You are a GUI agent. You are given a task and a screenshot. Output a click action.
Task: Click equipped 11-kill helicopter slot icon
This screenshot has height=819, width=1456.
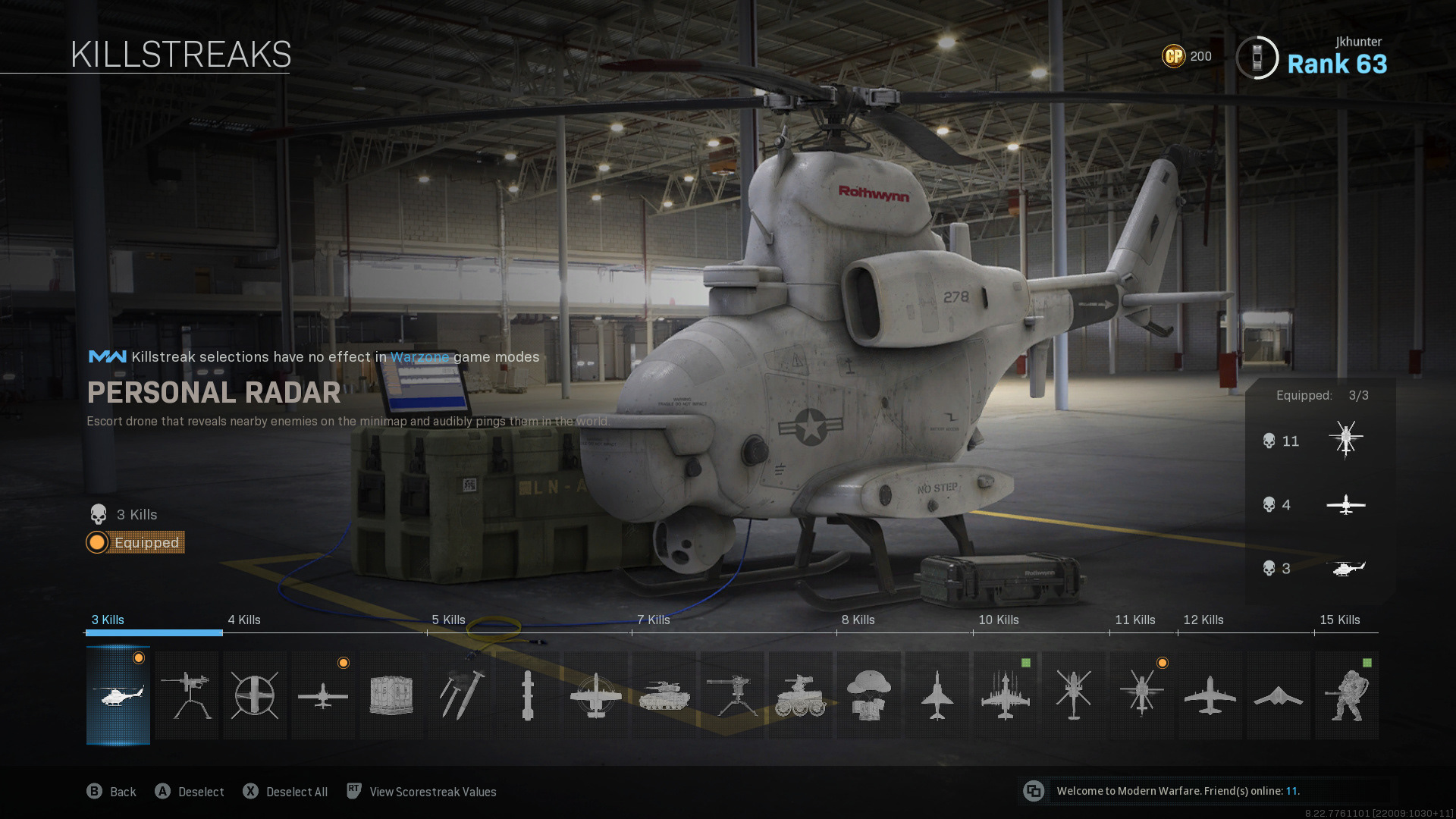pyautogui.click(x=1346, y=440)
